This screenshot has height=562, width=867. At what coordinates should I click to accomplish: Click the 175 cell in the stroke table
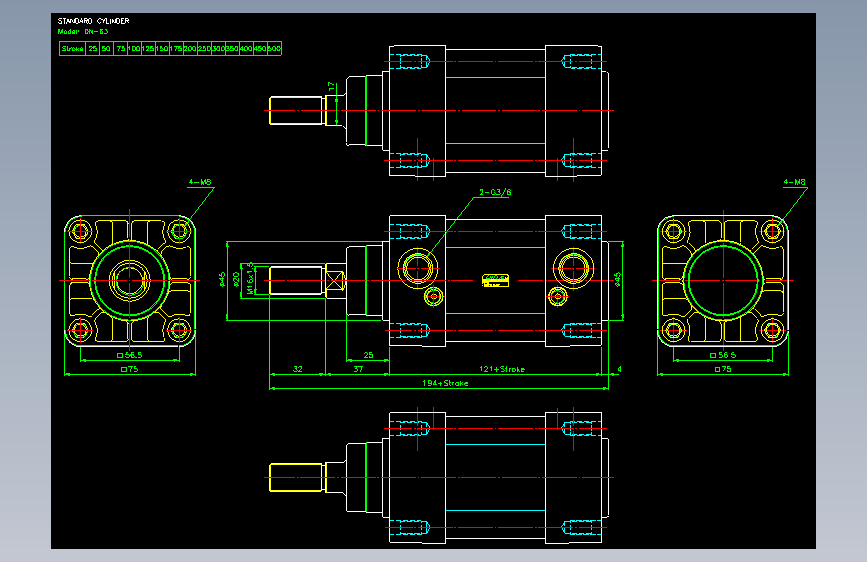(176, 49)
